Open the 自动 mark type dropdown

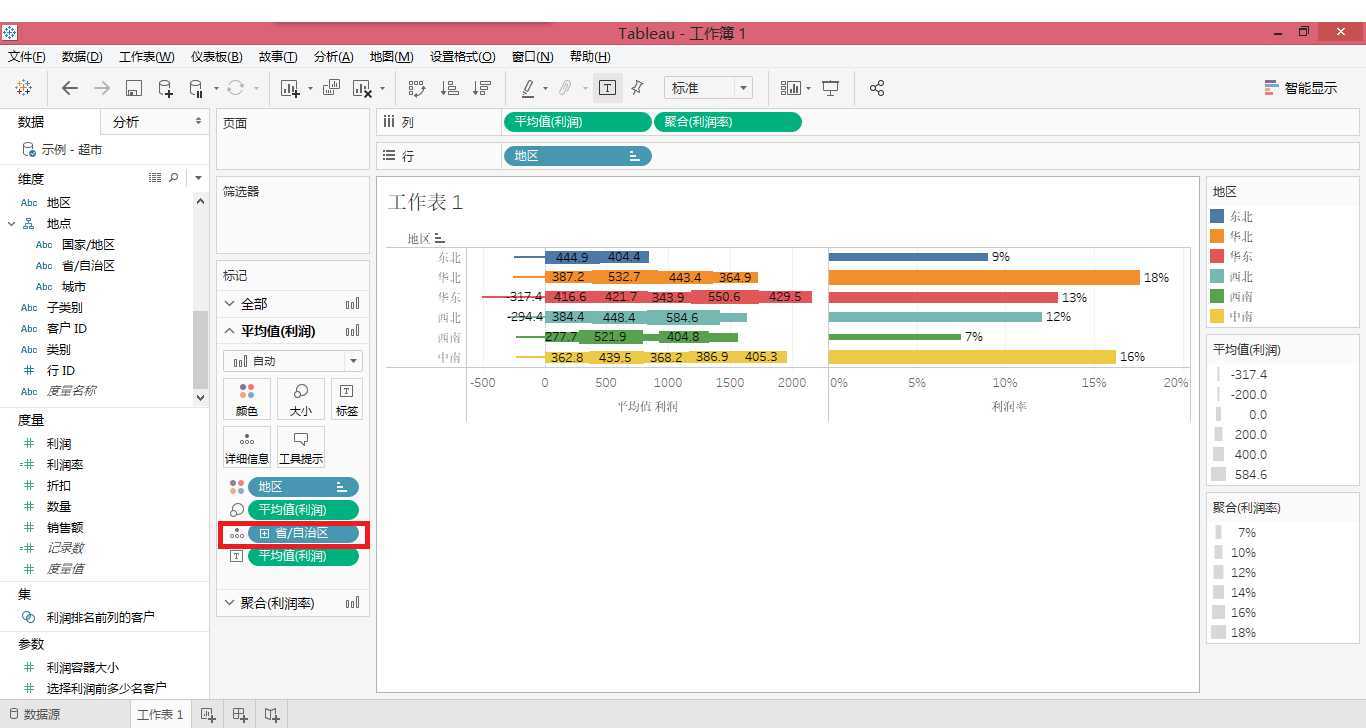[293, 361]
